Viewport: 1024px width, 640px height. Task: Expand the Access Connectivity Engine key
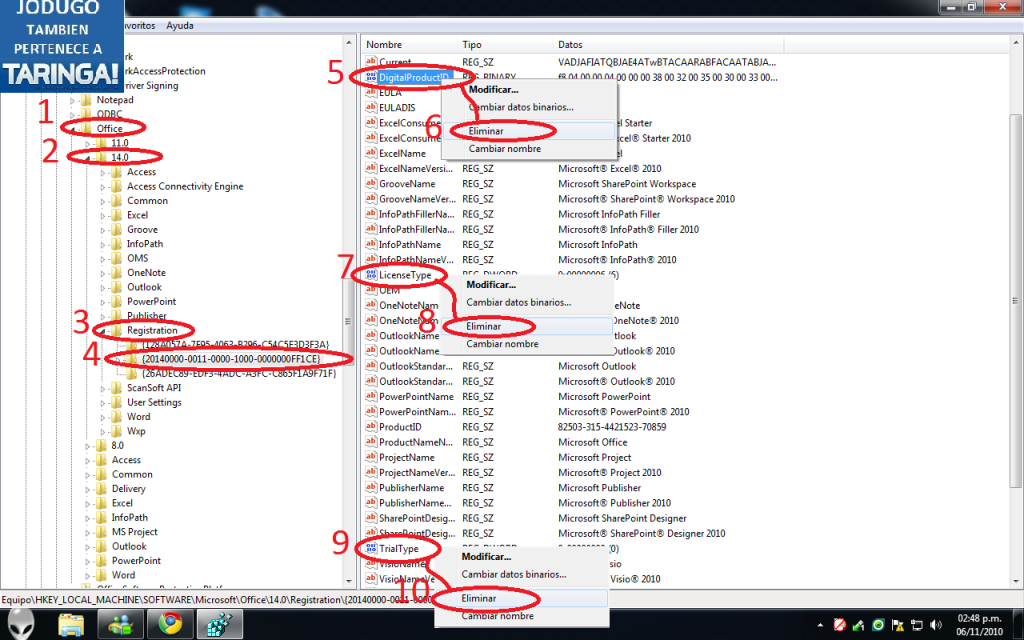point(103,186)
